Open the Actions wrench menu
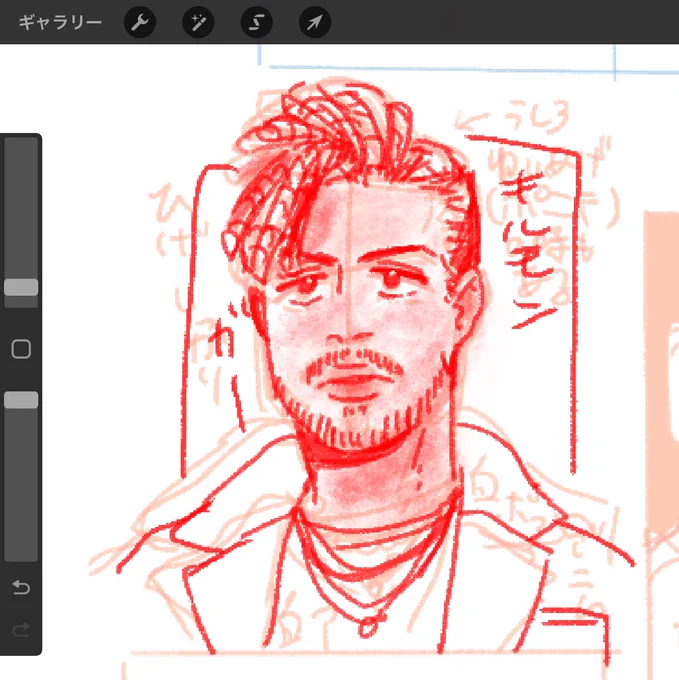Viewport: 679px width, 680px height. pos(140,22)
